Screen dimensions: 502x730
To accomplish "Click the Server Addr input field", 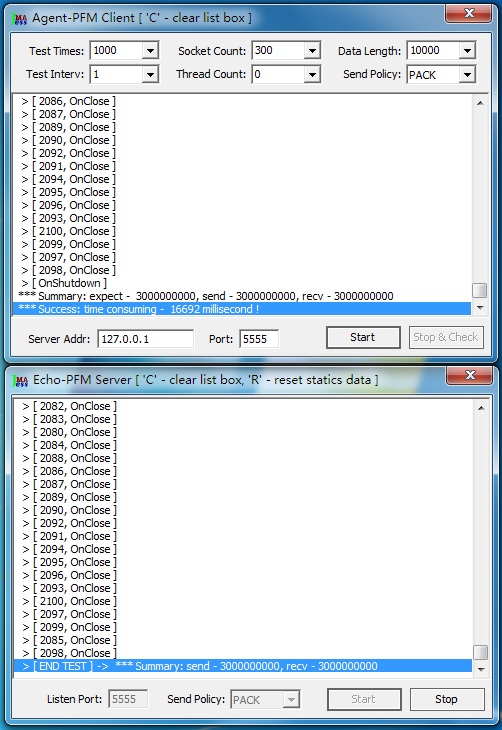I will (145, 339).
